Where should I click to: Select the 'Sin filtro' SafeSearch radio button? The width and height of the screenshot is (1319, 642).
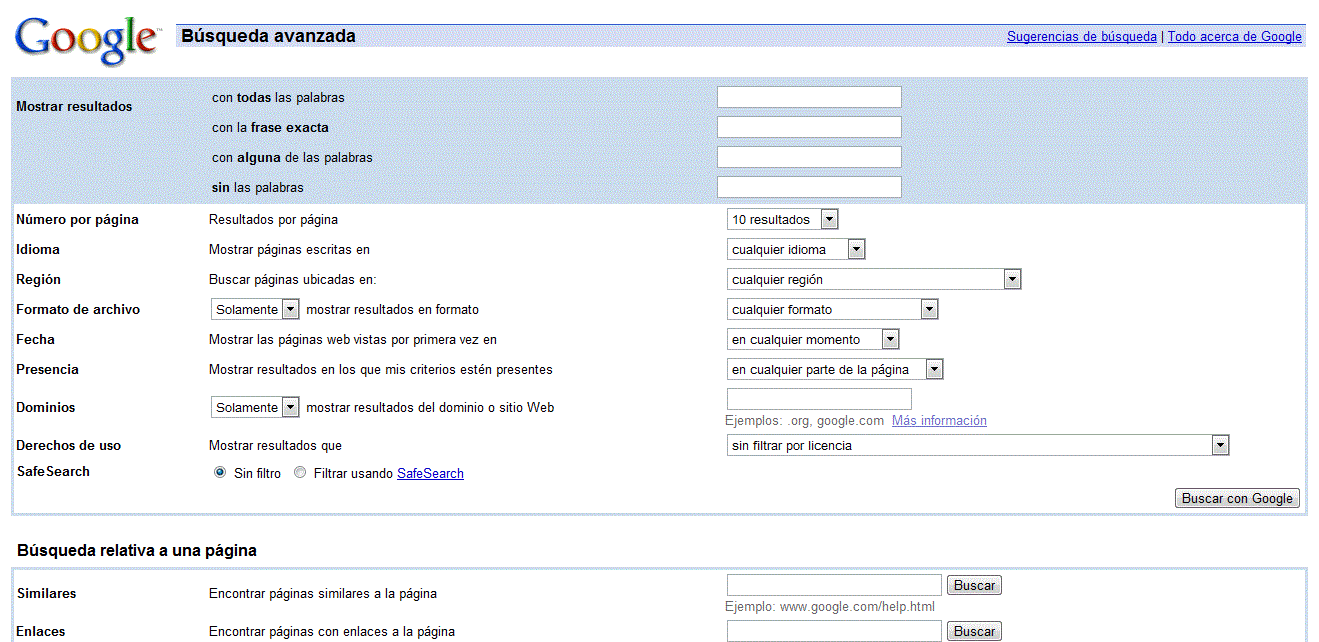coord(220,473)
